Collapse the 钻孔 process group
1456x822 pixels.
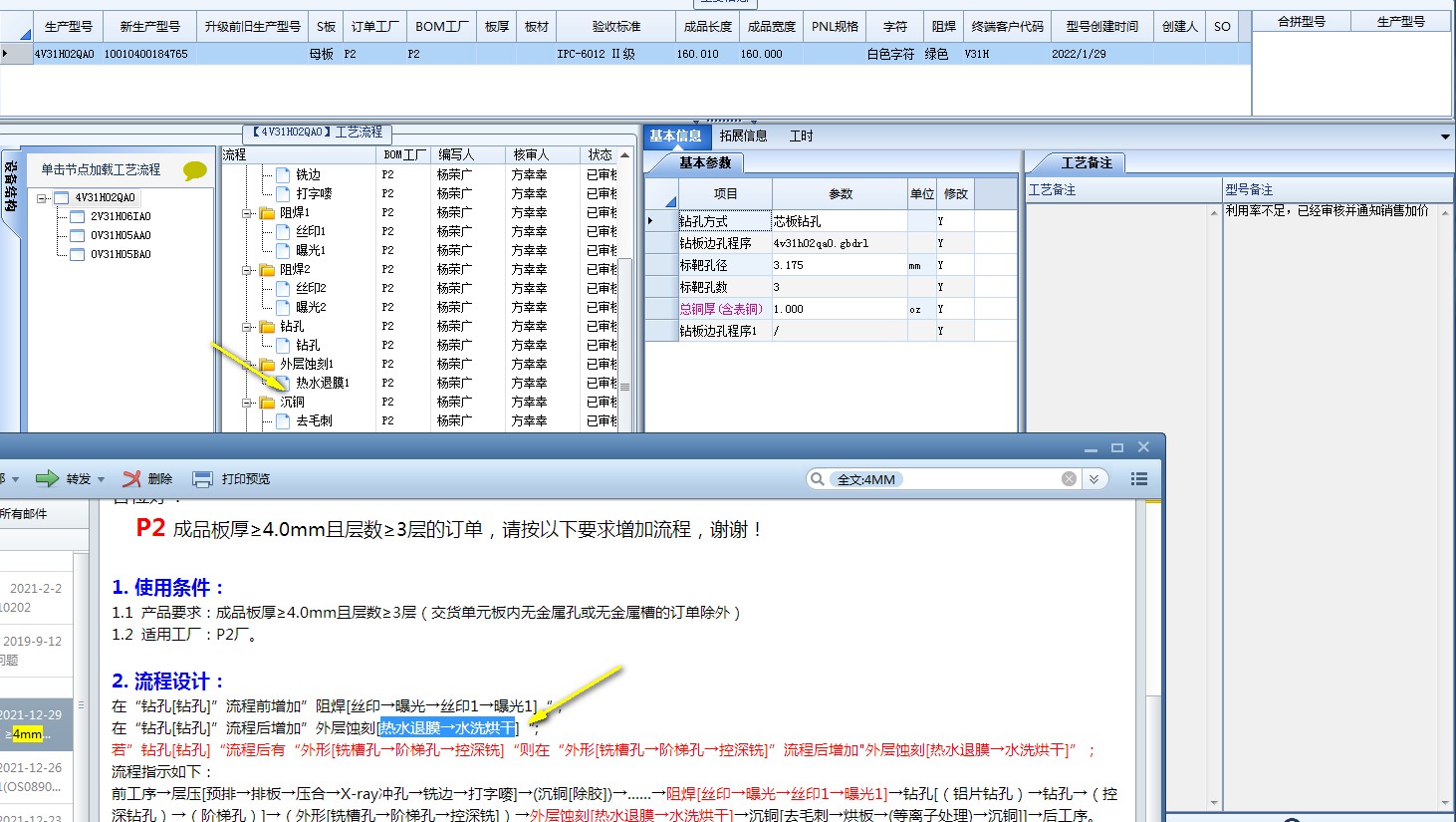[x=247, y=327]
